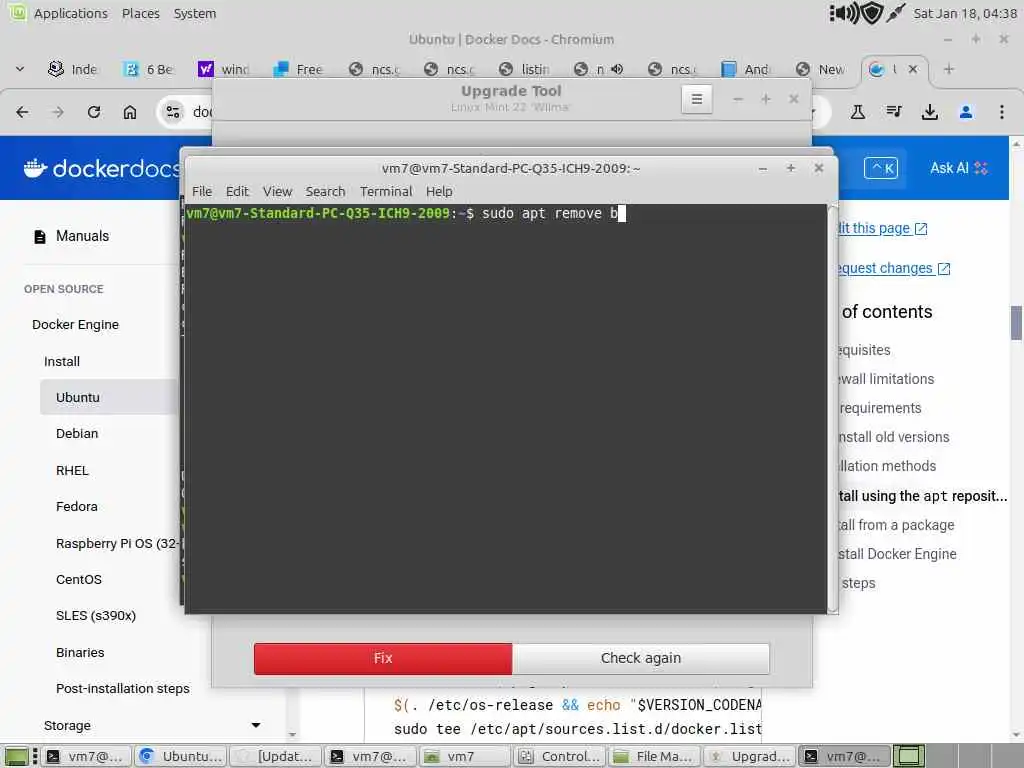This screenshot has height=768, width=1024.
Task: Open the Terminal menu in terminal
Action: pos(386,191)
